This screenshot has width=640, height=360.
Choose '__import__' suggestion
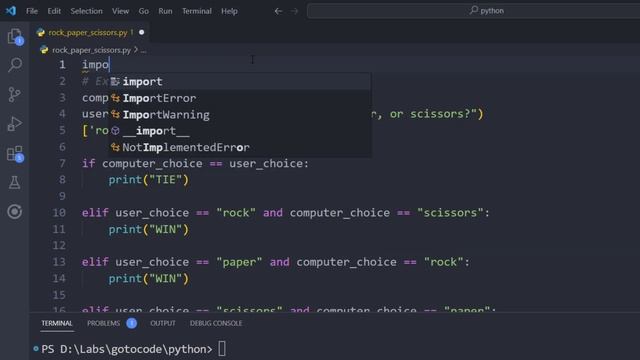pos(240,131)
